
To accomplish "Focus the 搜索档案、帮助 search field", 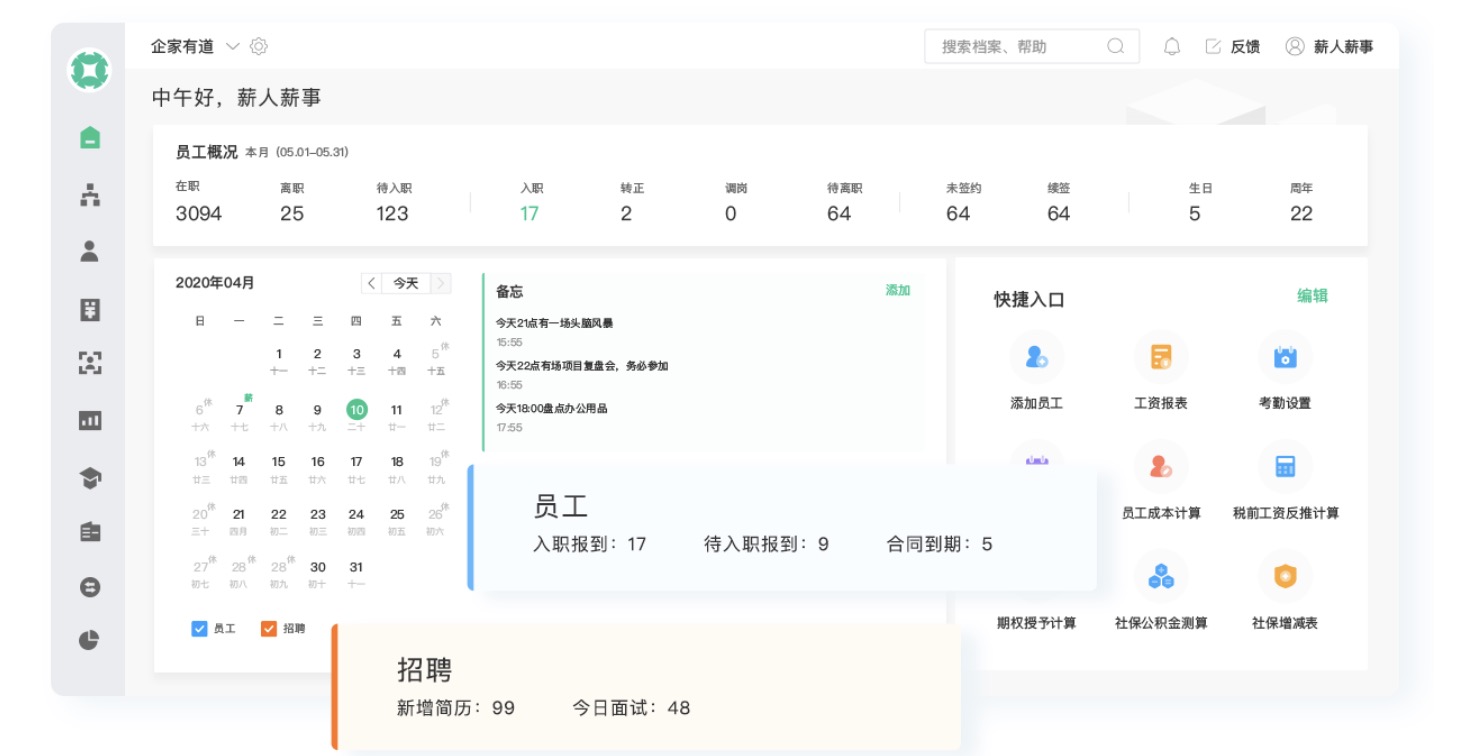I will tap(1032, 46).
